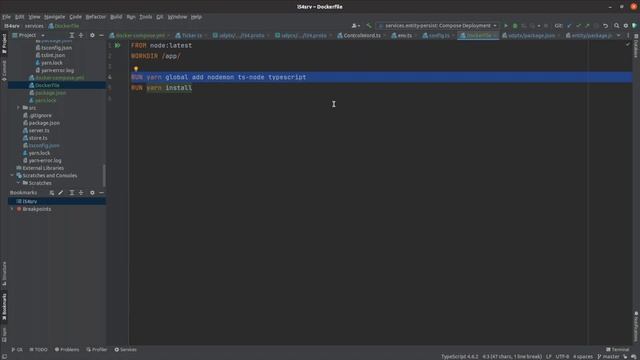The height and width of the screenshot is (360, 640).
Task: Toggle the Bookmarks tool window side button
Action: [4, 307]
